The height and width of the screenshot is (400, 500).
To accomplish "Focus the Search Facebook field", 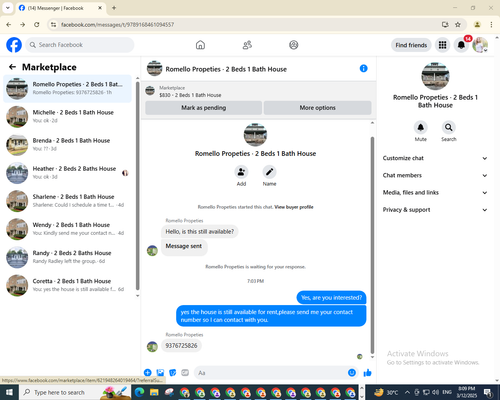I will (80, 45).
